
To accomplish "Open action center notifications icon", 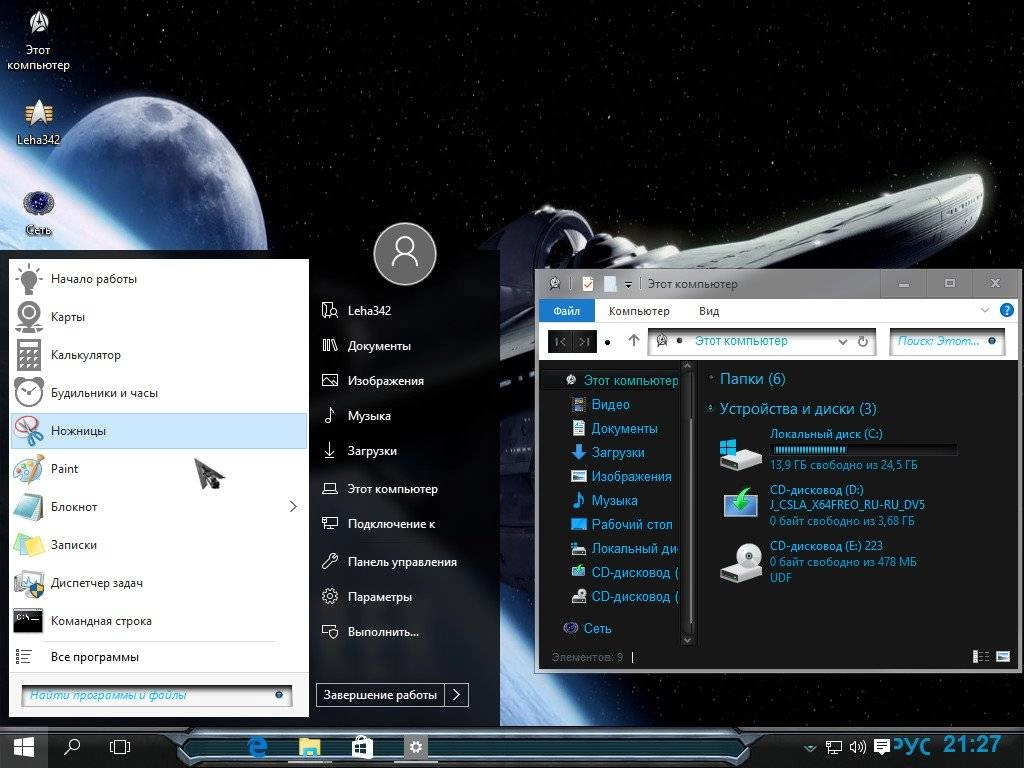I will pos(882,747).
